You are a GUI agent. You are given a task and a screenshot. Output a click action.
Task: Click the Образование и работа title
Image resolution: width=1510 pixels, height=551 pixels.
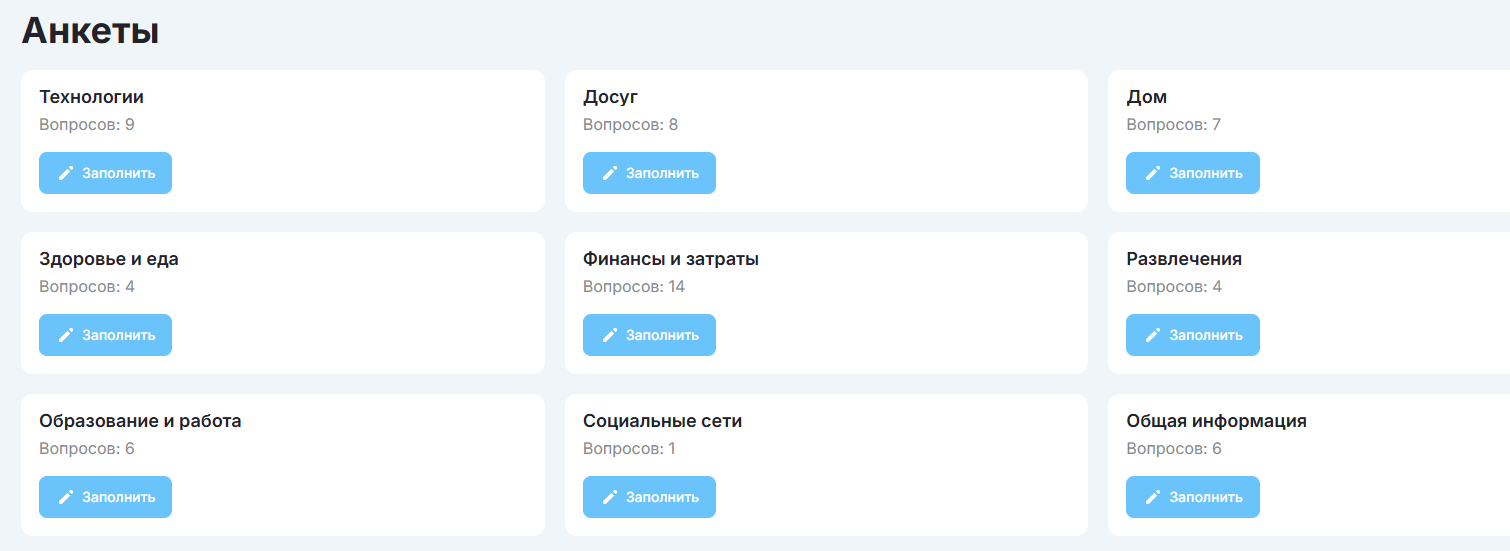click(x=140, y=421)
